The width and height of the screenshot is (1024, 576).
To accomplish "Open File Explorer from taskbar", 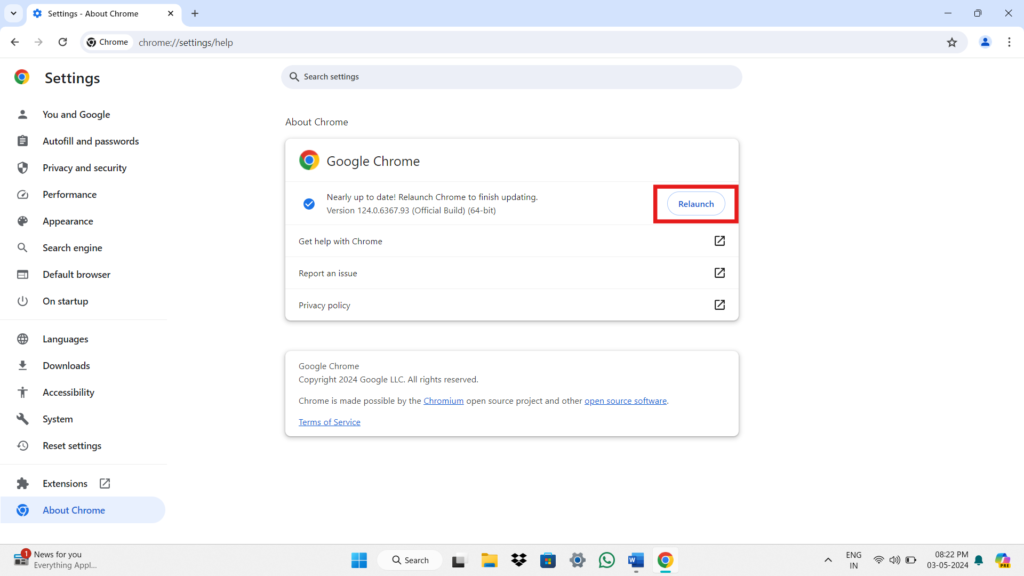I will [x=489, y=560].
